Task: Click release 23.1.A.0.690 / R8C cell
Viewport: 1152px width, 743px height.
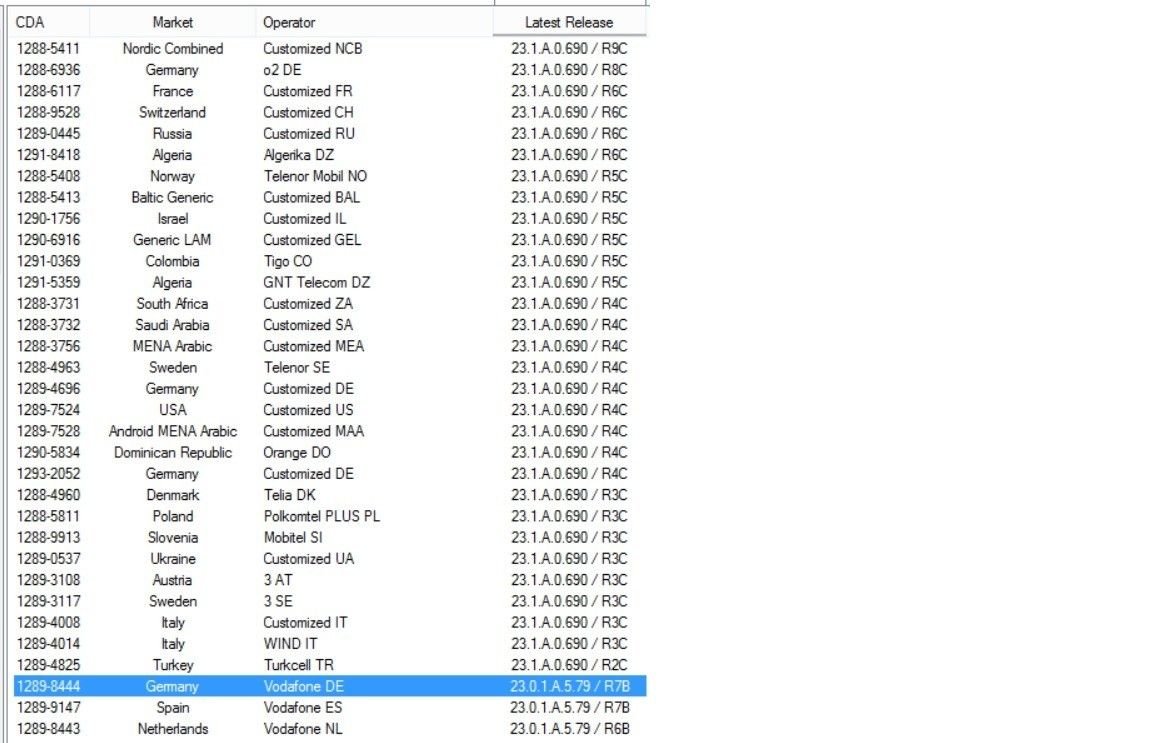Action: point(569,70)
